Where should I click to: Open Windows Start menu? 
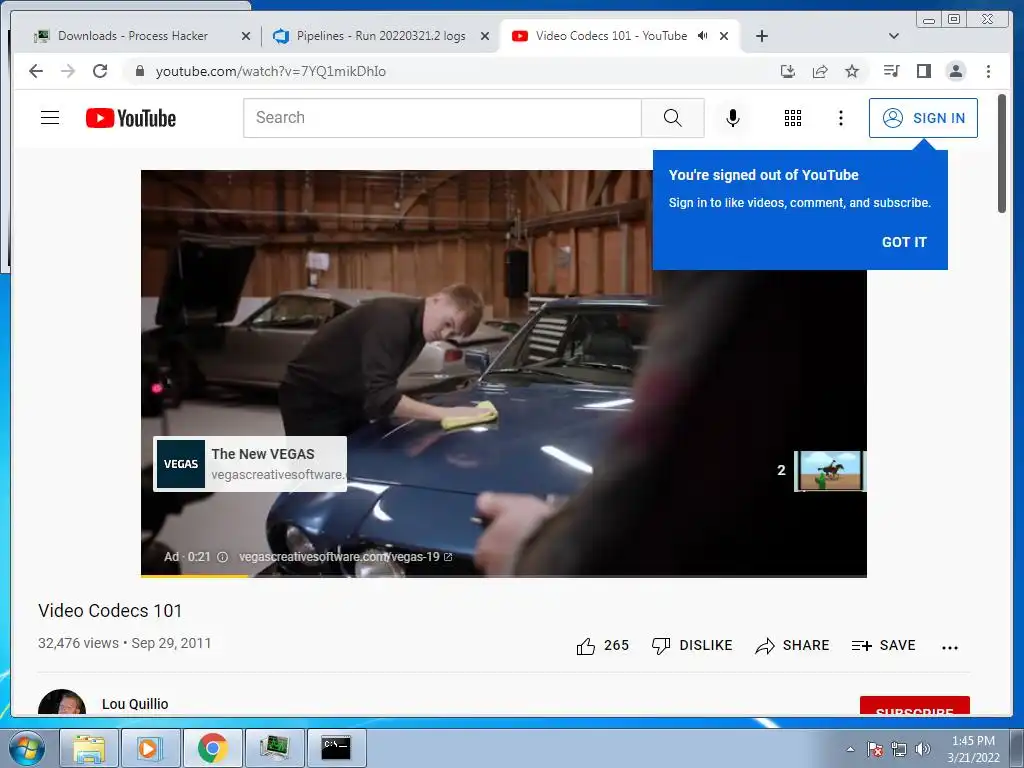coord(27,748)
